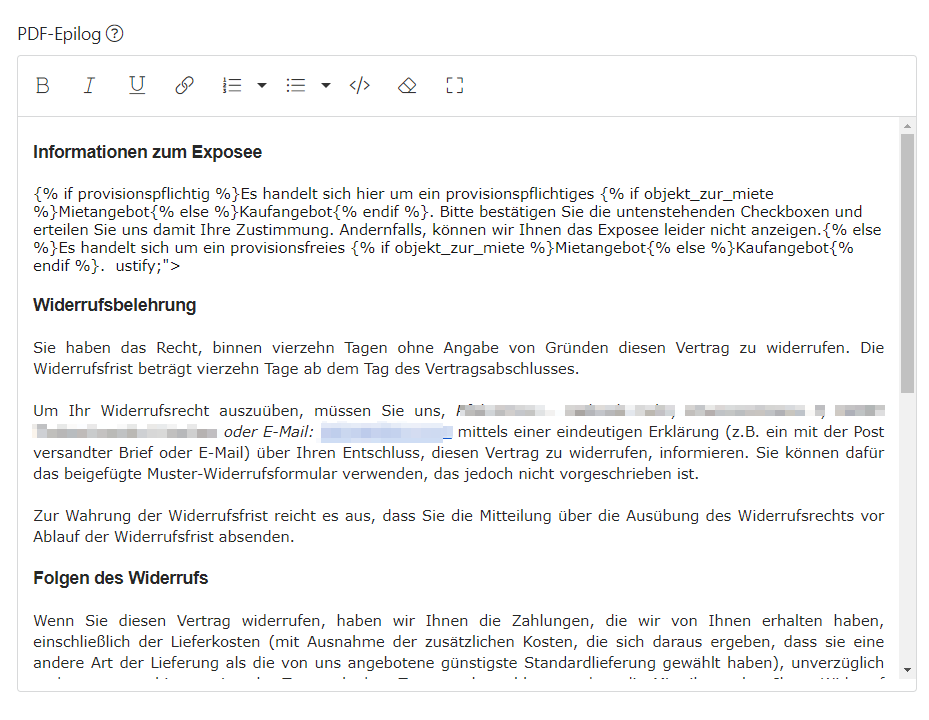Image resolution: width=929 pixels, height=720 pixels.
Task: Create a numbered list
Action: (232, 86)
